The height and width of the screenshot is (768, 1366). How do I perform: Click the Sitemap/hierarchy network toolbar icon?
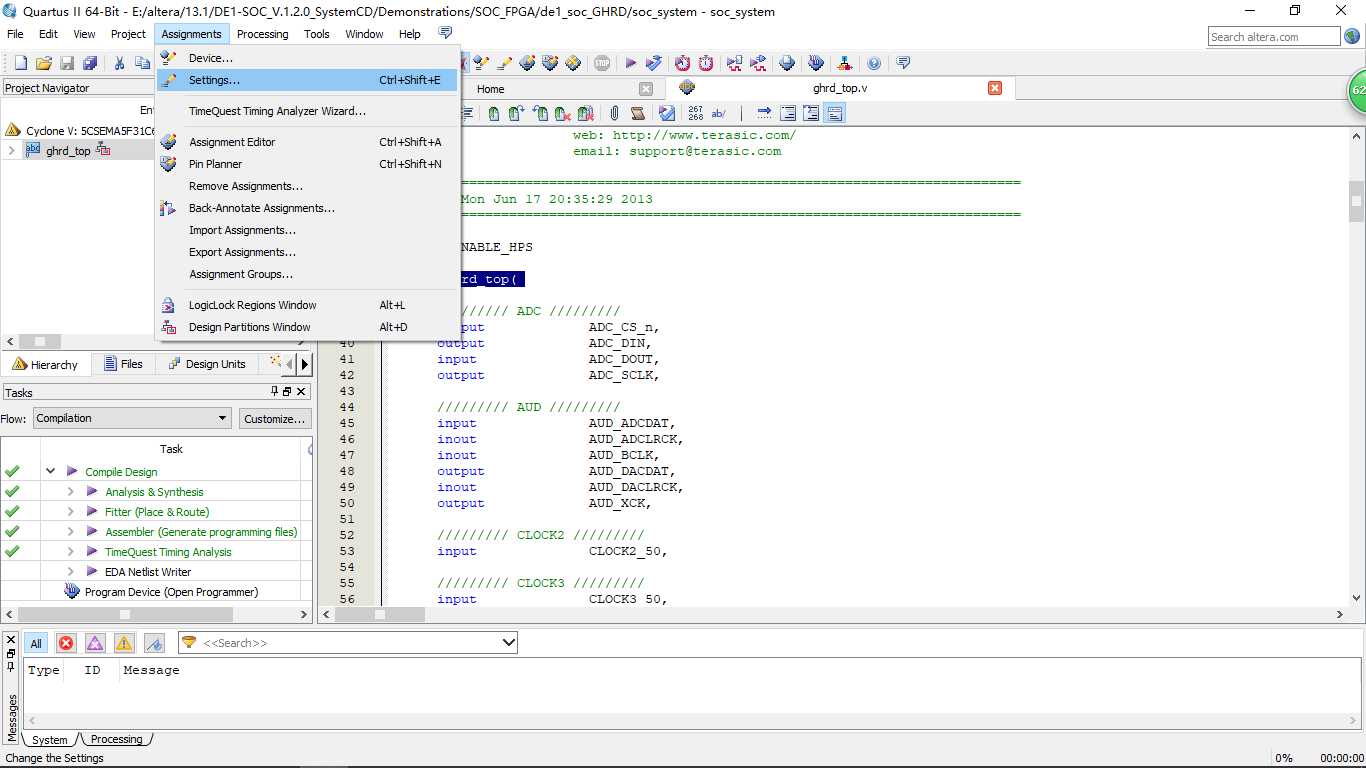pyautogui.click(x=845, y=63)
